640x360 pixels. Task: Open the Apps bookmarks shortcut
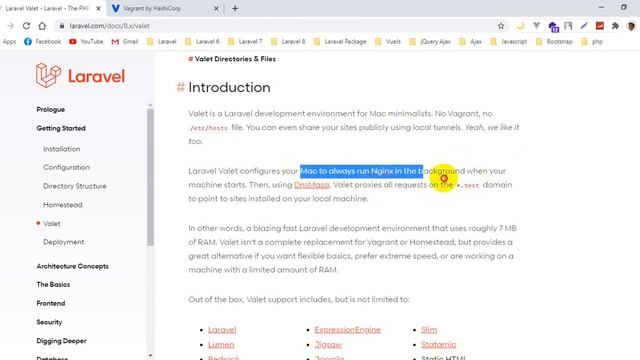[x=9, y=42]
